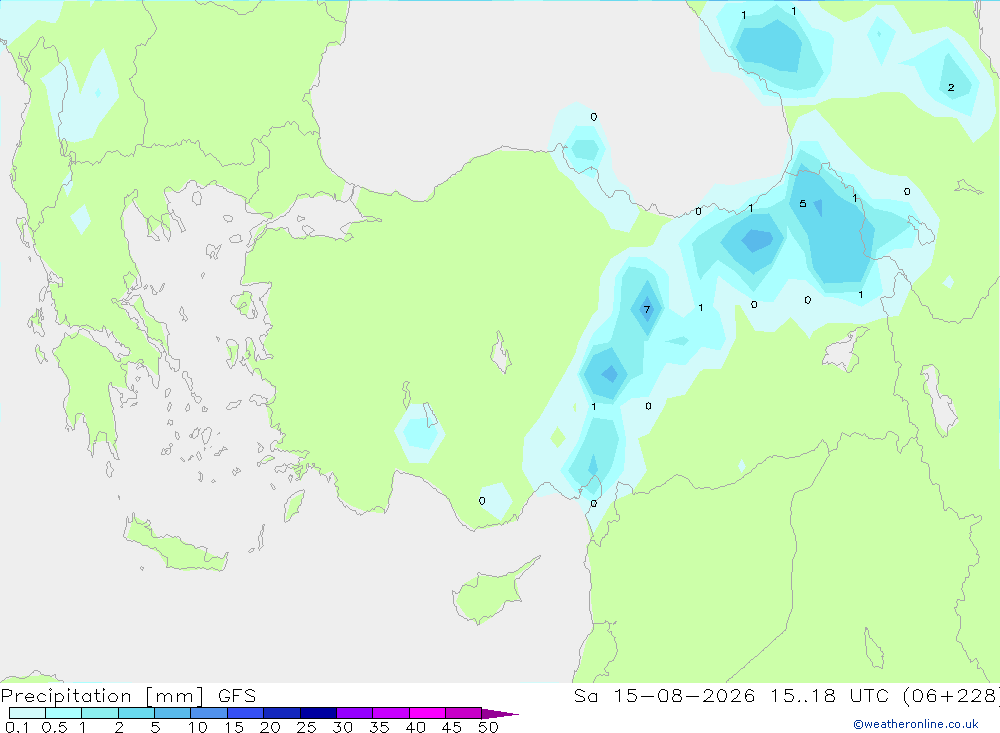Choose the 20–25 mm dark blue legend swatch
This screenshot has width=1000, height=733.
[x=282, y=713]
